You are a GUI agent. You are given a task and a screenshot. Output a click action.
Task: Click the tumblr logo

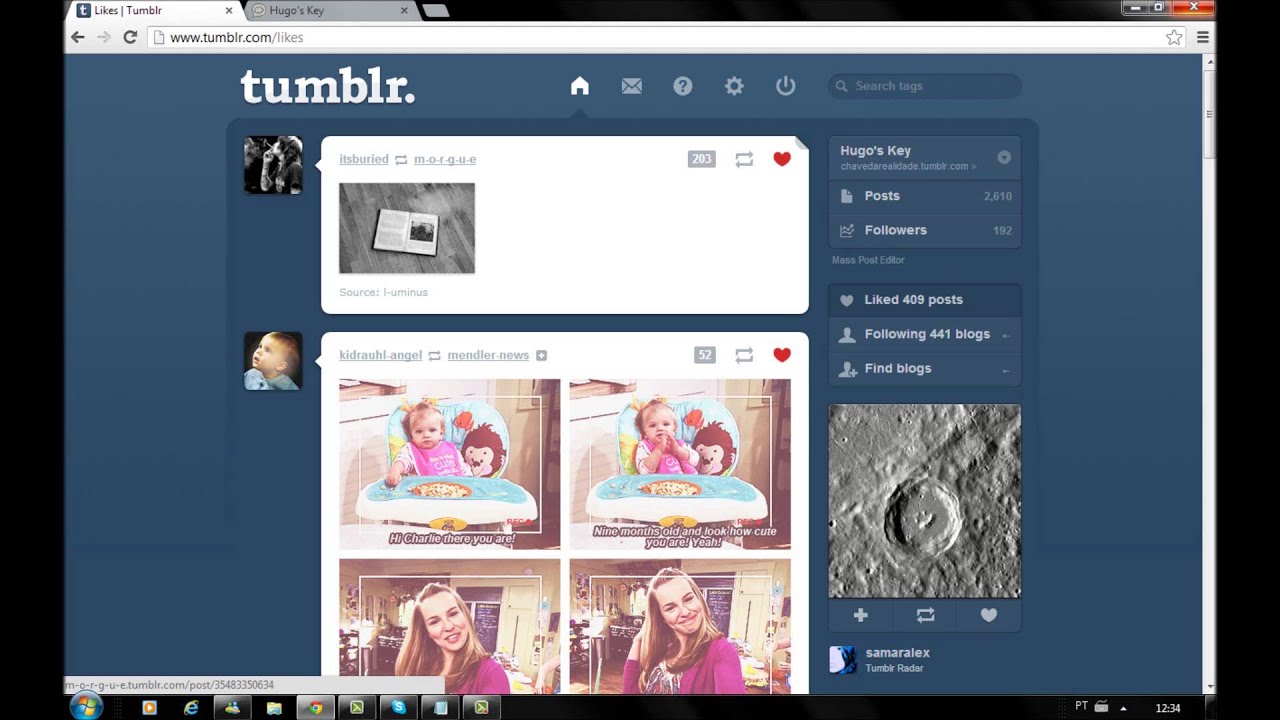[x=328, y=87]
